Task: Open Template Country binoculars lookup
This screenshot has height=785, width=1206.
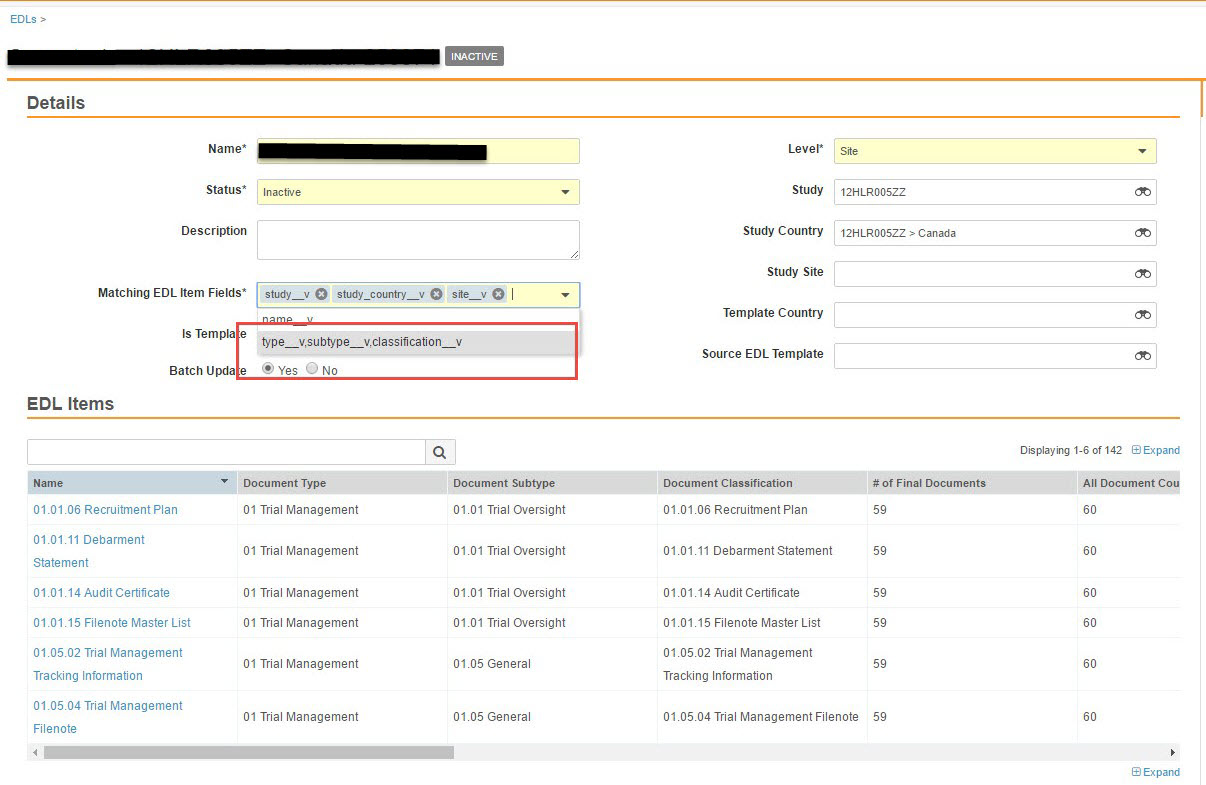Action: [x=1142, y=315]
